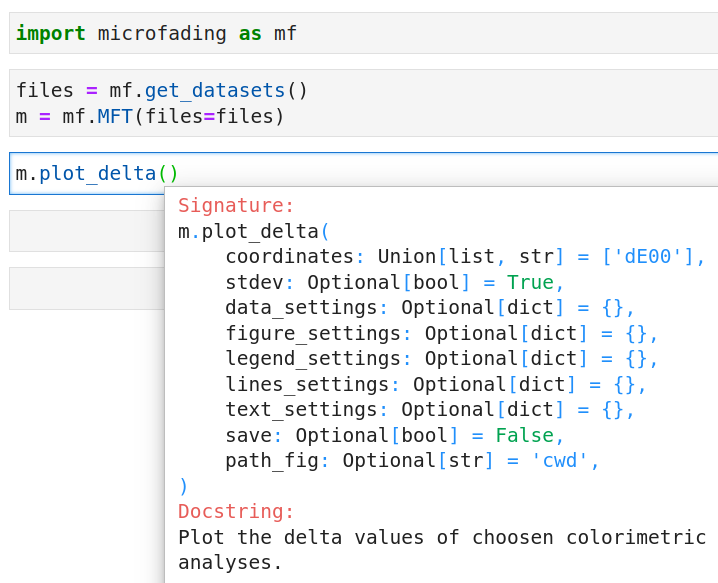Screen dimensions: 718x583
Task: Click the import microfading code cell
Action: 360,34
